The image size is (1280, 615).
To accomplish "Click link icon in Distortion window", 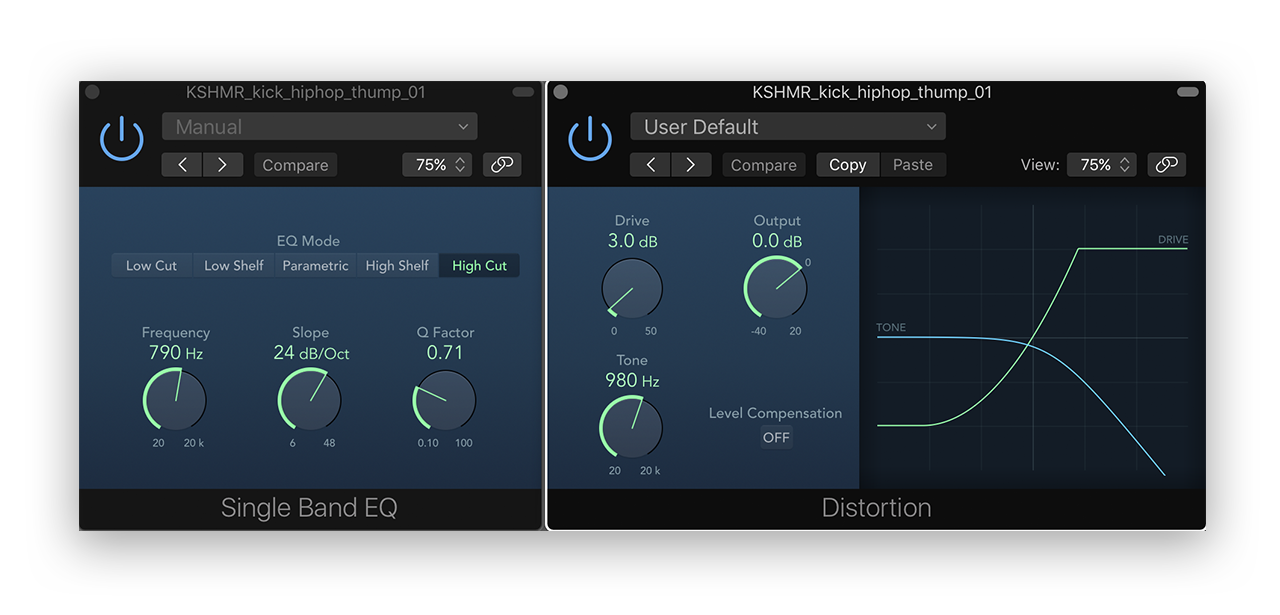I will [x=1167, y=165].
